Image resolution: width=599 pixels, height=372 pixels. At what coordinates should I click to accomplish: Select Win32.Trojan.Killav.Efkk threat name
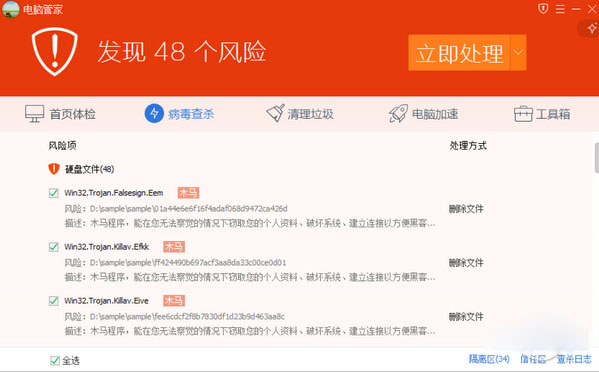(x=107, y=247)
